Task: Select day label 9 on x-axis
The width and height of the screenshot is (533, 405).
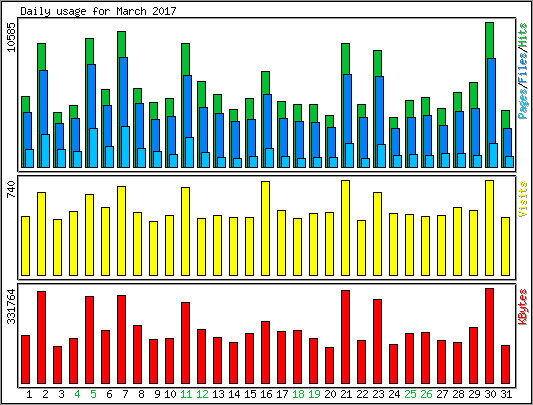Action: [x=157, y=394]
